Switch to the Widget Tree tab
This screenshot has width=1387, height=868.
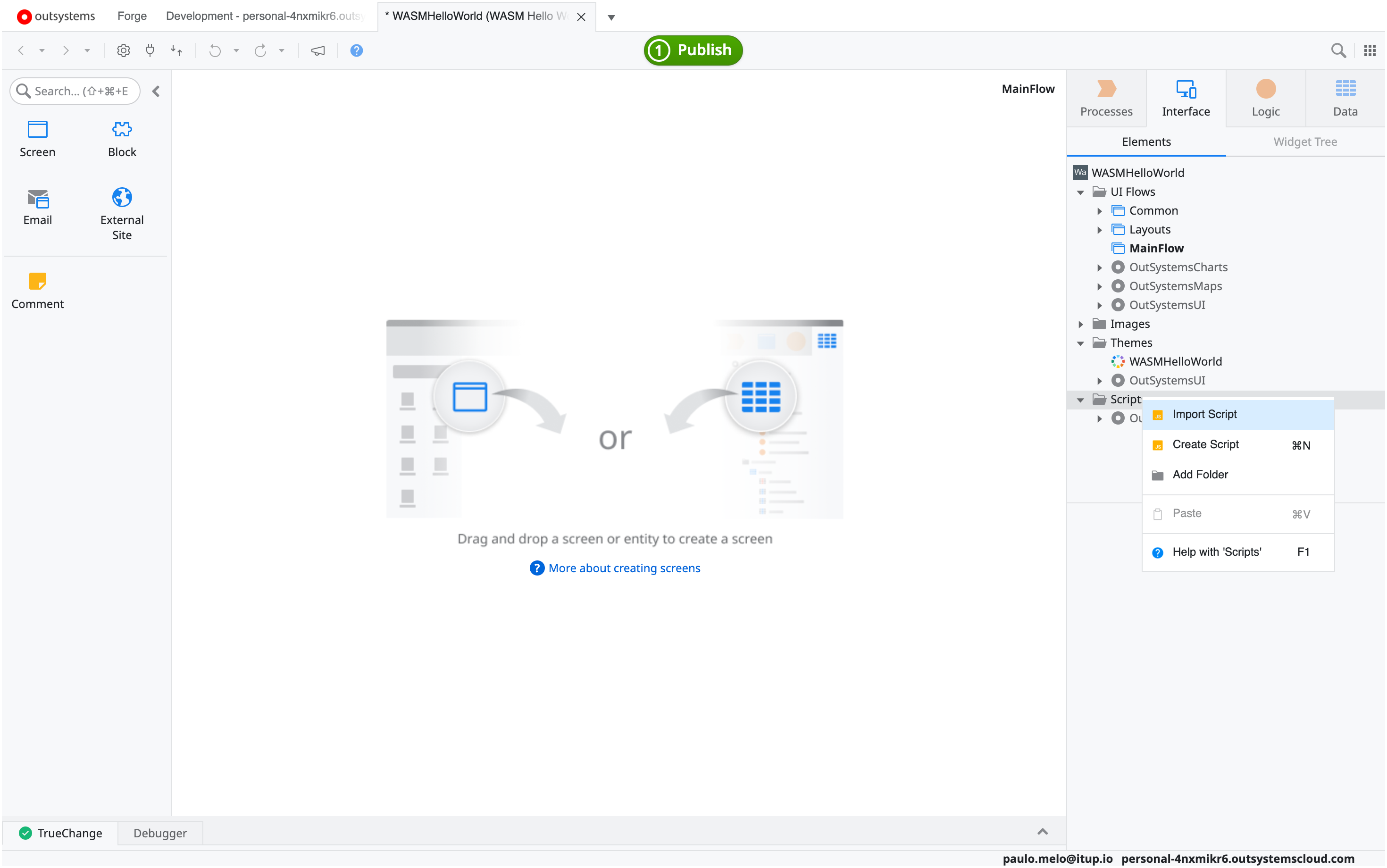(1305, 142)
